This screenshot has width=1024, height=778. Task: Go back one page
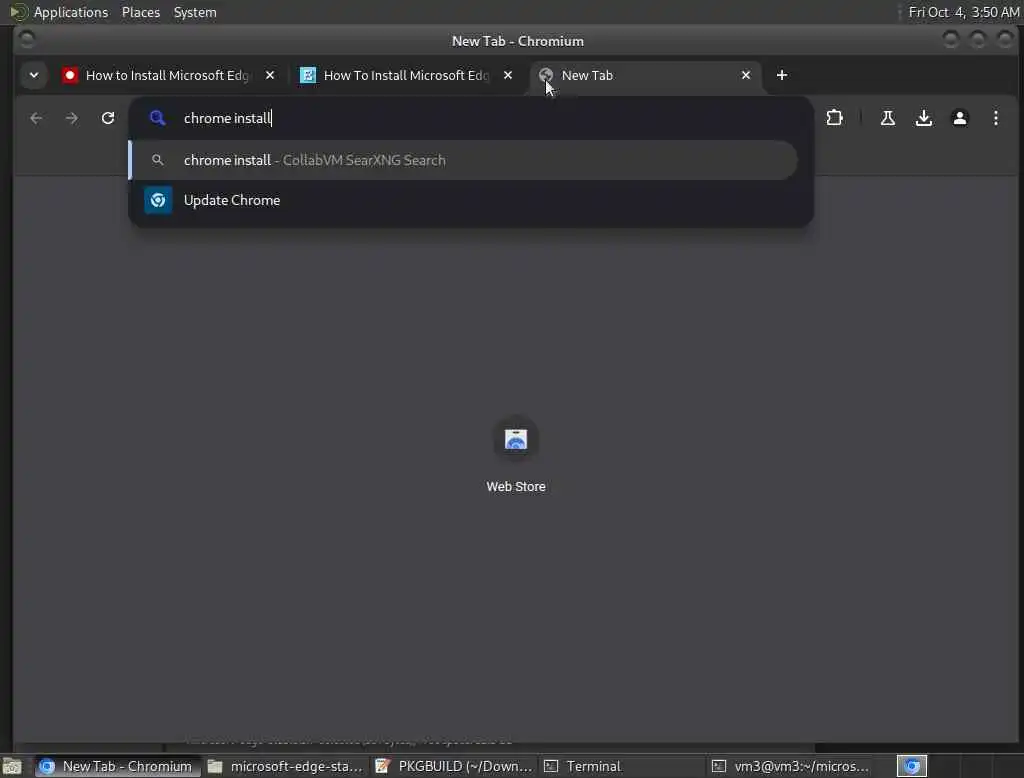click(x=37, y=118)
